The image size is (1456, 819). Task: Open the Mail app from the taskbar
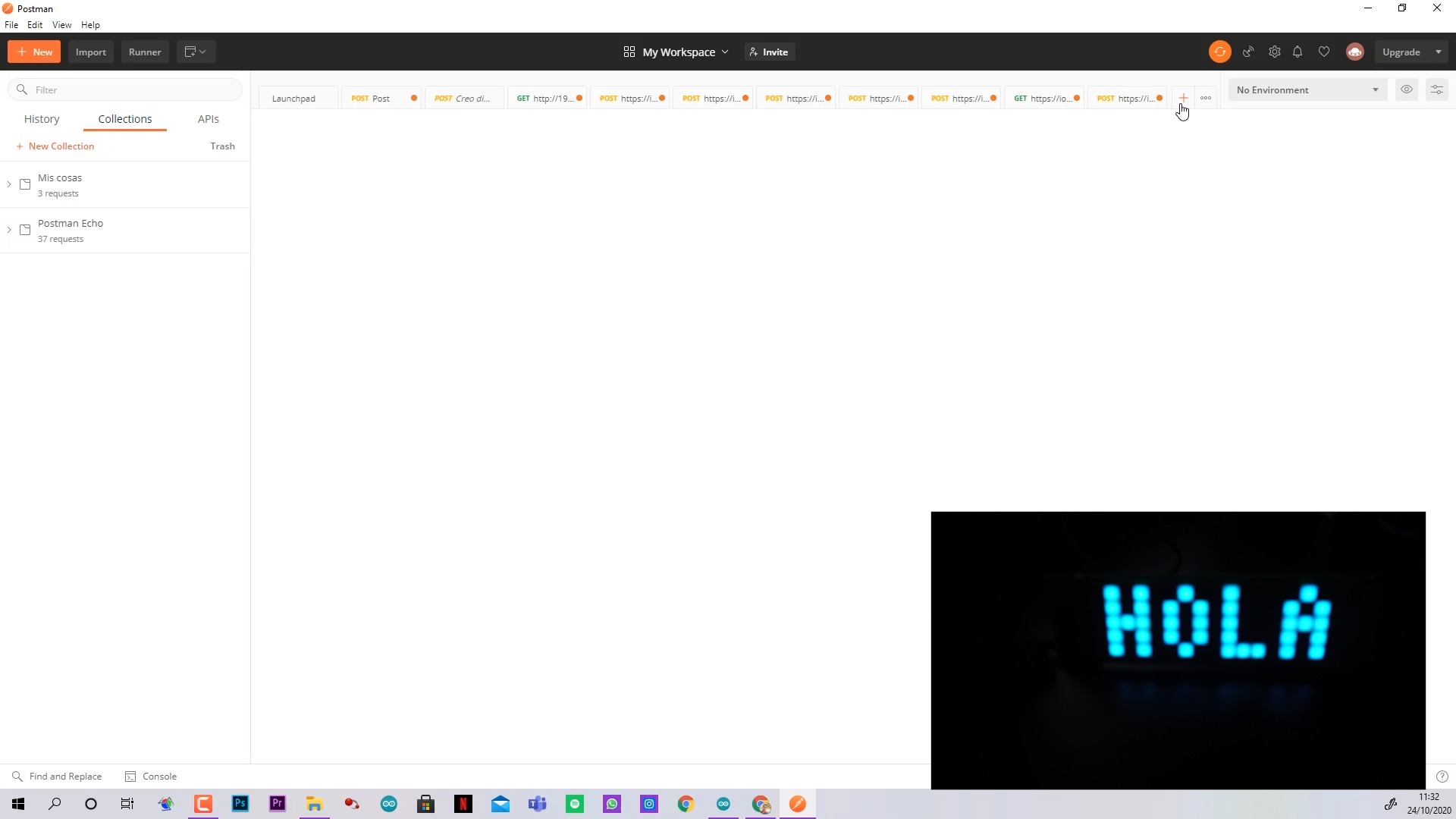[500, 804]
